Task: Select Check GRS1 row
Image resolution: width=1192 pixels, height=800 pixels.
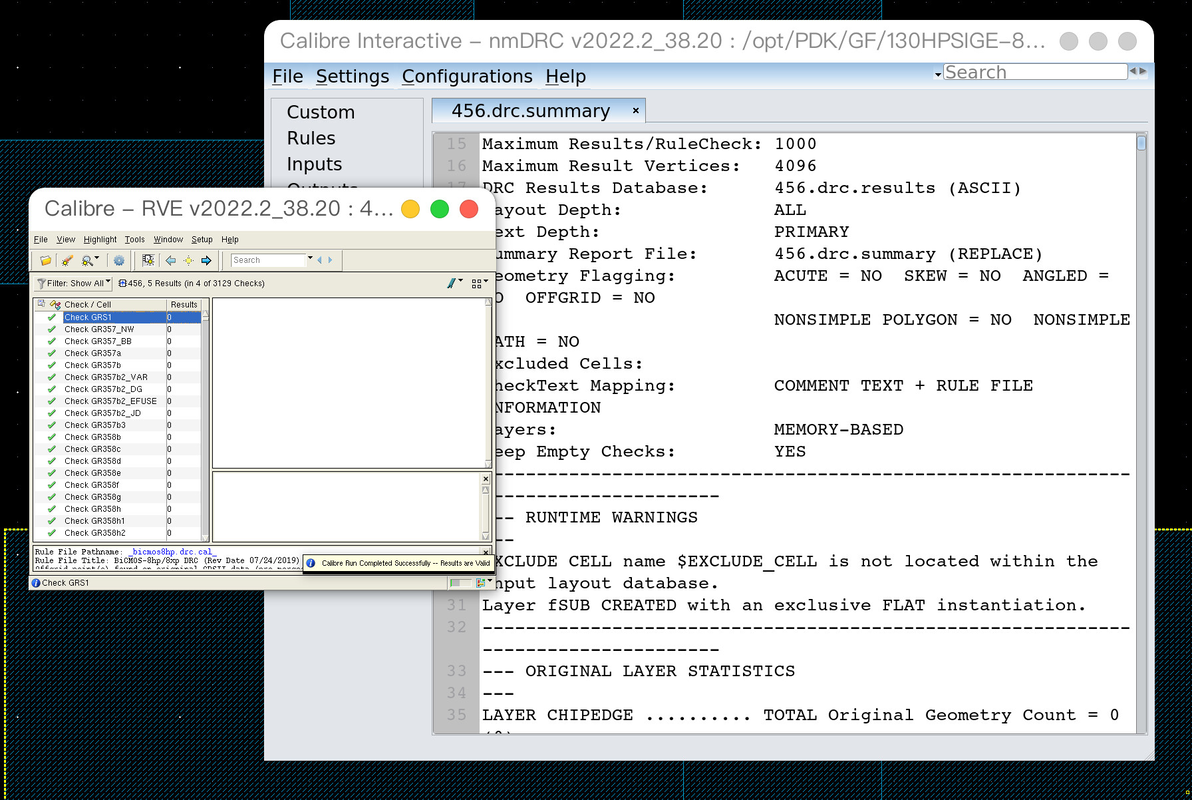Action: coord(118,317)
